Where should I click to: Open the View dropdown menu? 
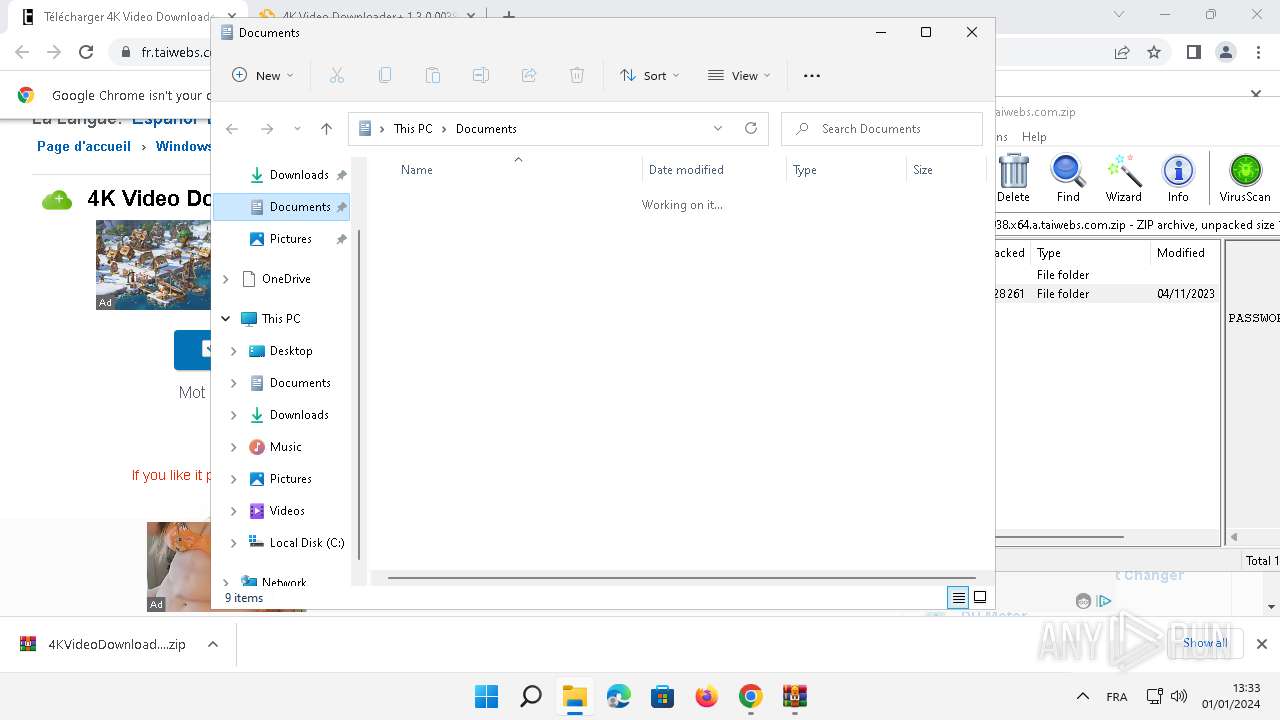(739, 75)
